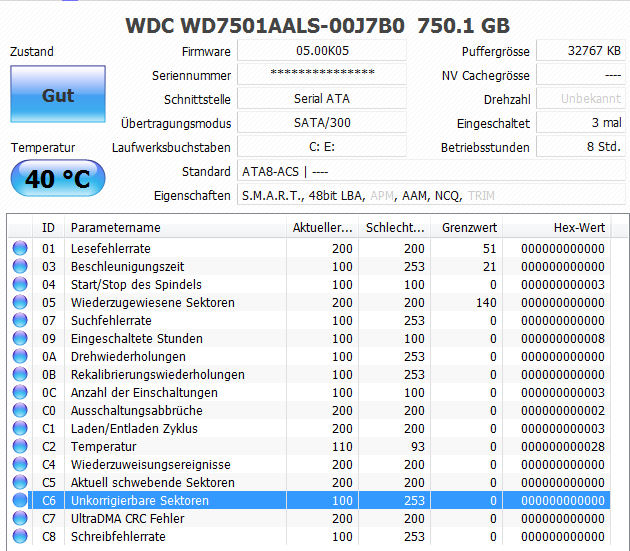
Task: Click the Firmware field showing 05.00K05
Action: click(322, 51)
